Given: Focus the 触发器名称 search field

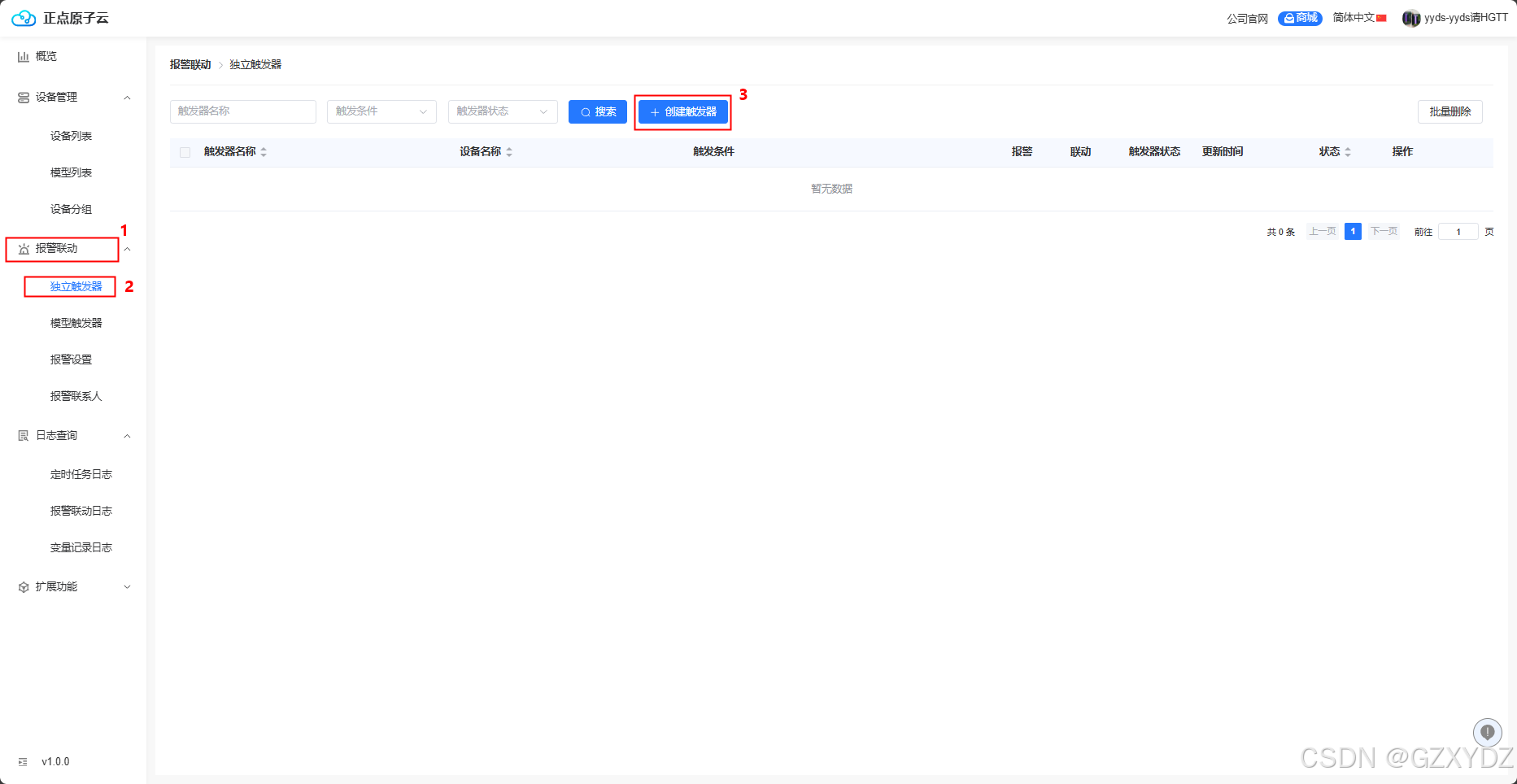Looking at the screenshot, I should point(243,111).
